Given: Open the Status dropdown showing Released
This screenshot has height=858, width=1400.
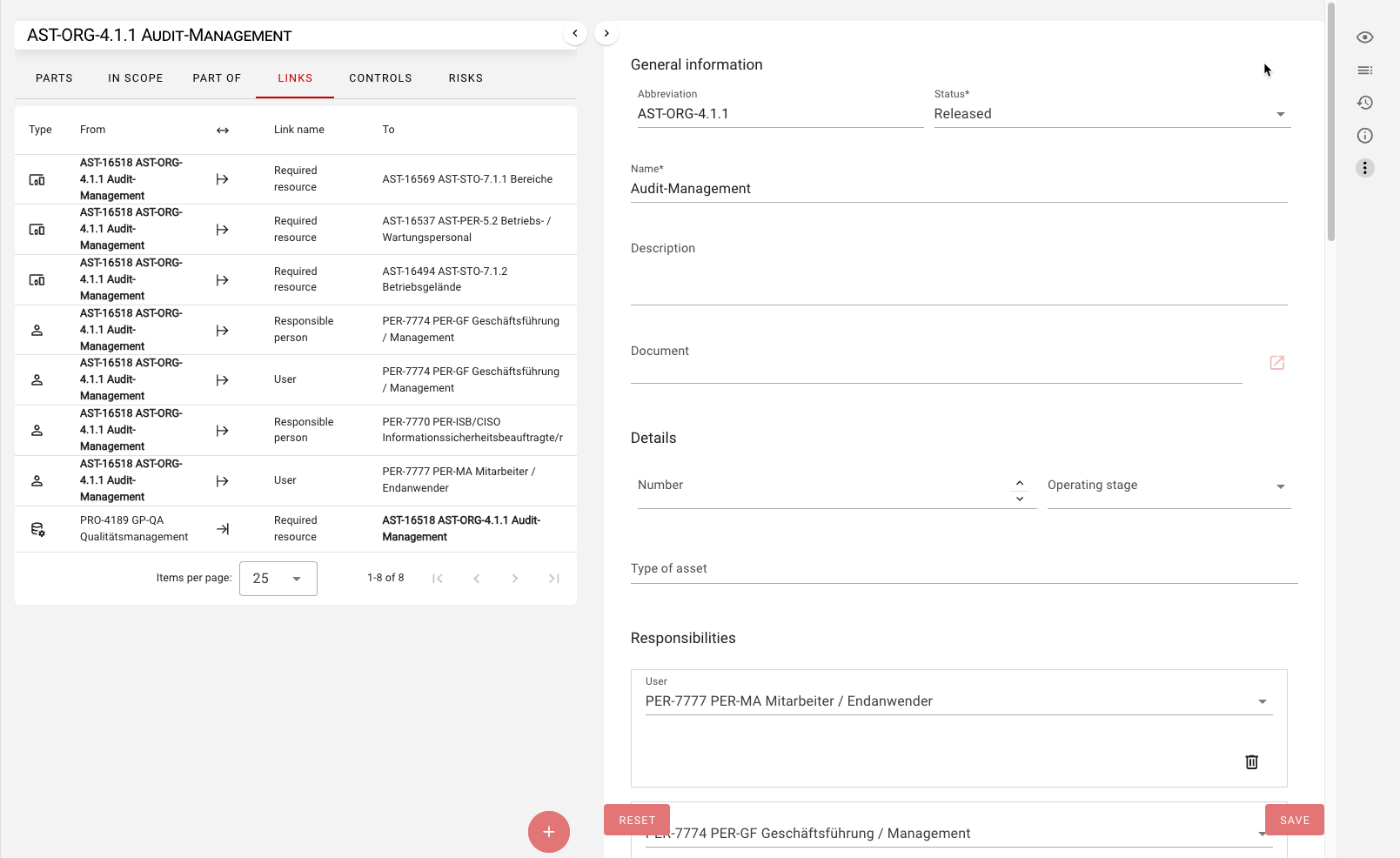Looking at the screenshot, I should click(x=1112, y=114).
